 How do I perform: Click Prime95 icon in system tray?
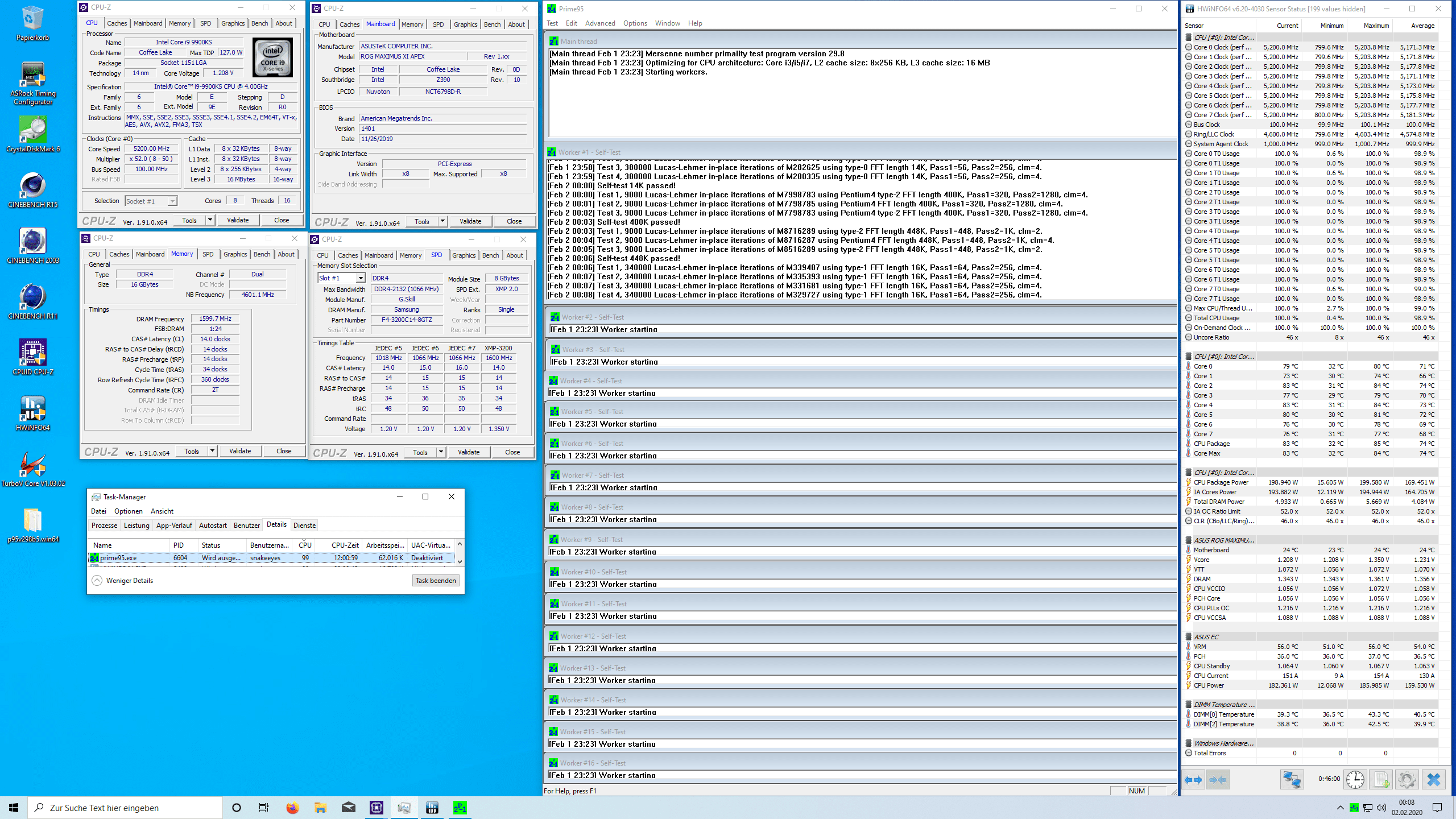pyautogui.click(x=1354, y=808)
